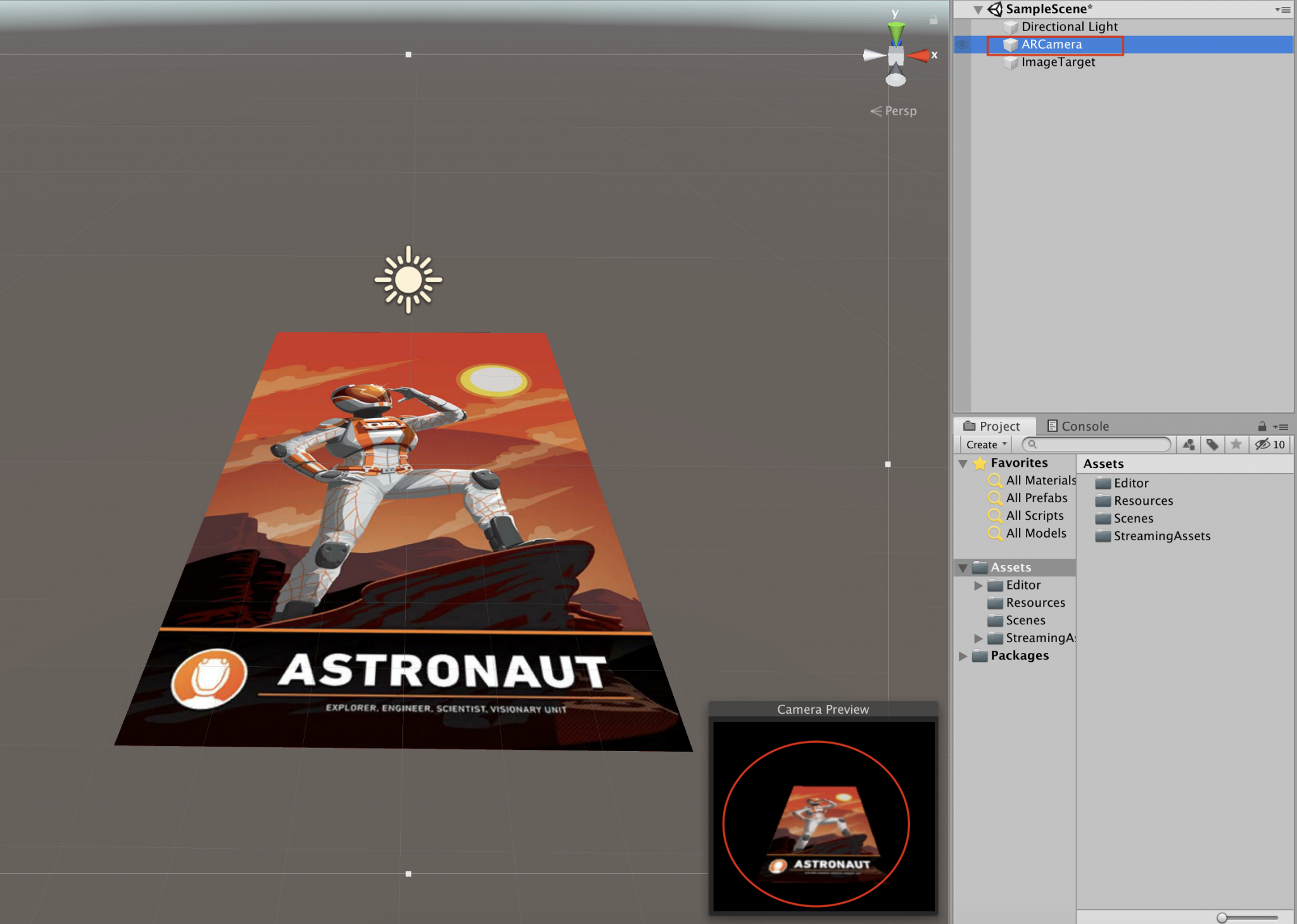The width and height of the screenshot is (1297, 924).
Task: Click the Search by Type icon
Action: 1189,445
